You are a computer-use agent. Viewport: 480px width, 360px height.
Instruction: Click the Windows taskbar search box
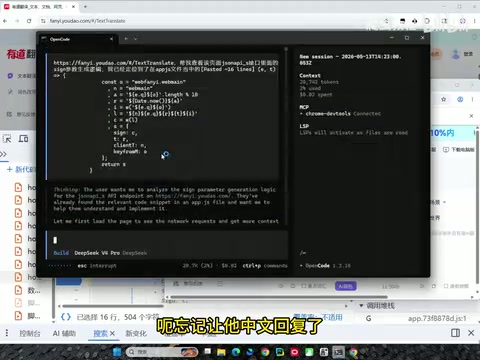(x=162, y=352)
